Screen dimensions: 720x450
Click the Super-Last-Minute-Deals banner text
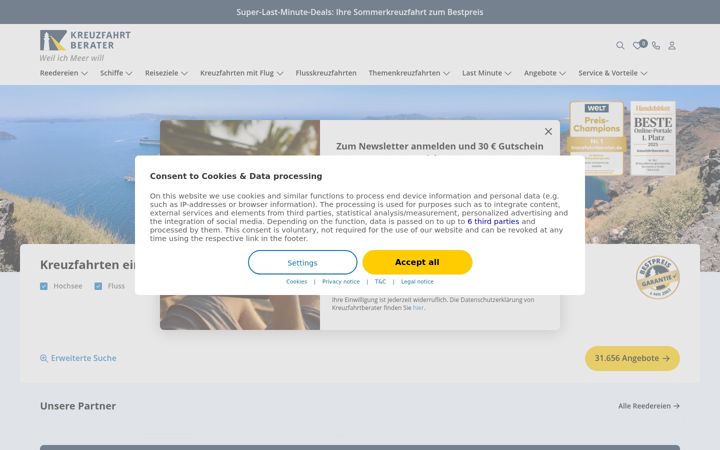pyautogui.click(x=360, y=12)
